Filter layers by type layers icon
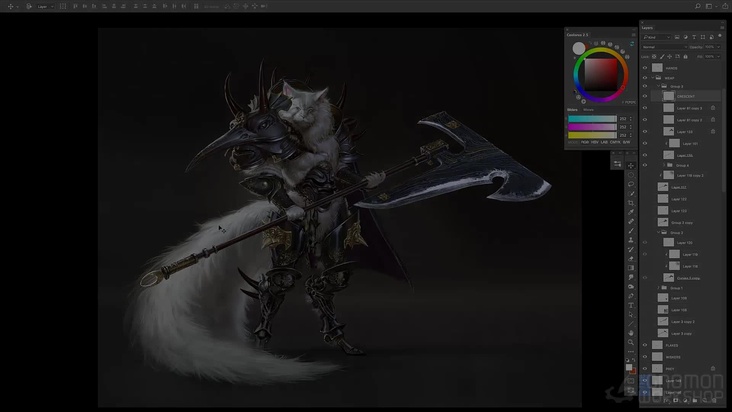The width and height of the screenshot is (732, 412). click(x=694, y=37)
